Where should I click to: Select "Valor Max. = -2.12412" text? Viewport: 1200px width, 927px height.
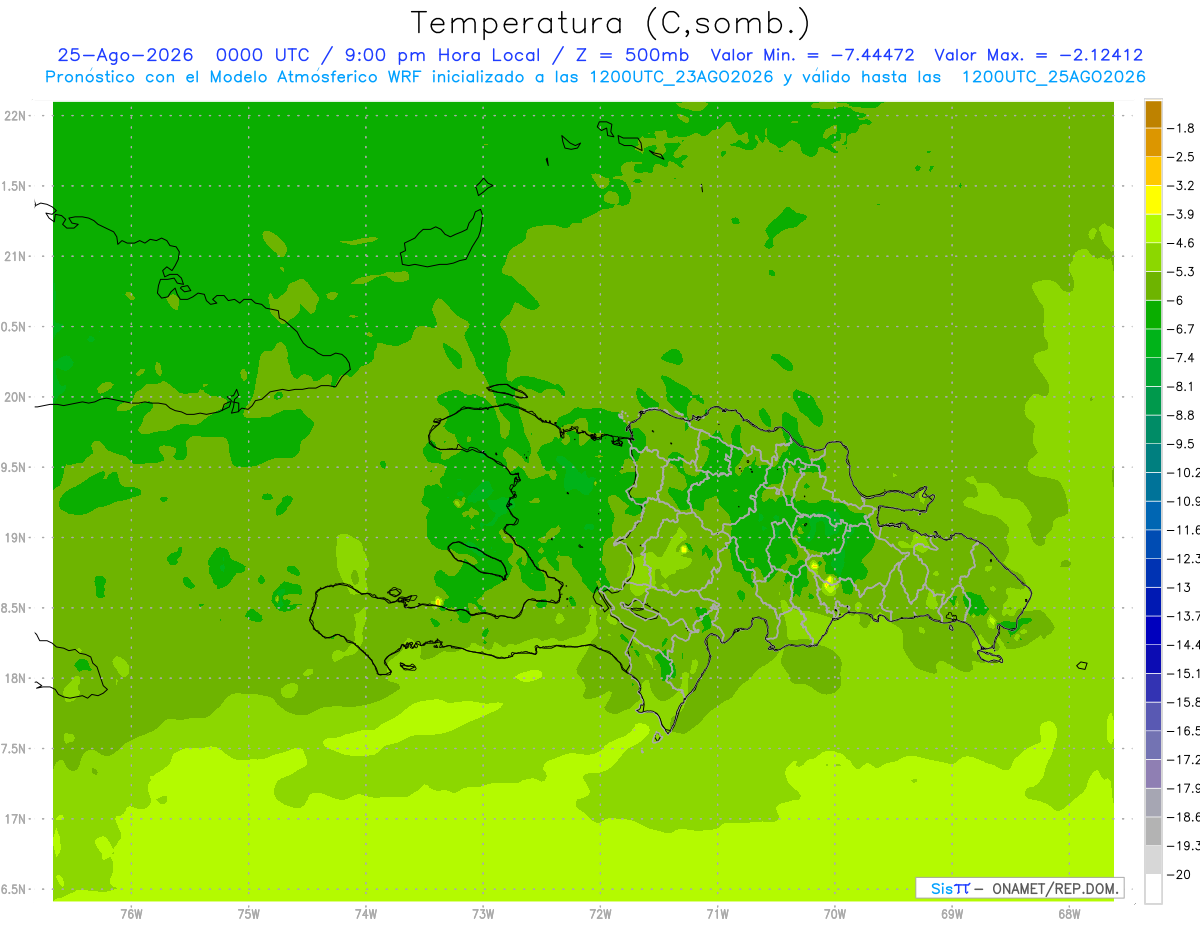point(1038,56)
